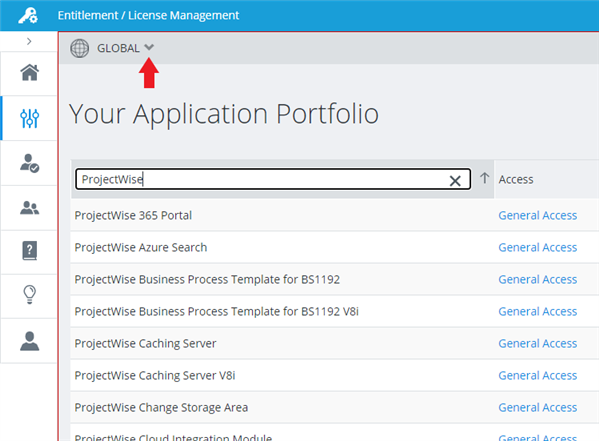Click the Entitlement / License Management title
Screen dimensions: 599x441
[x=148, y=15]
